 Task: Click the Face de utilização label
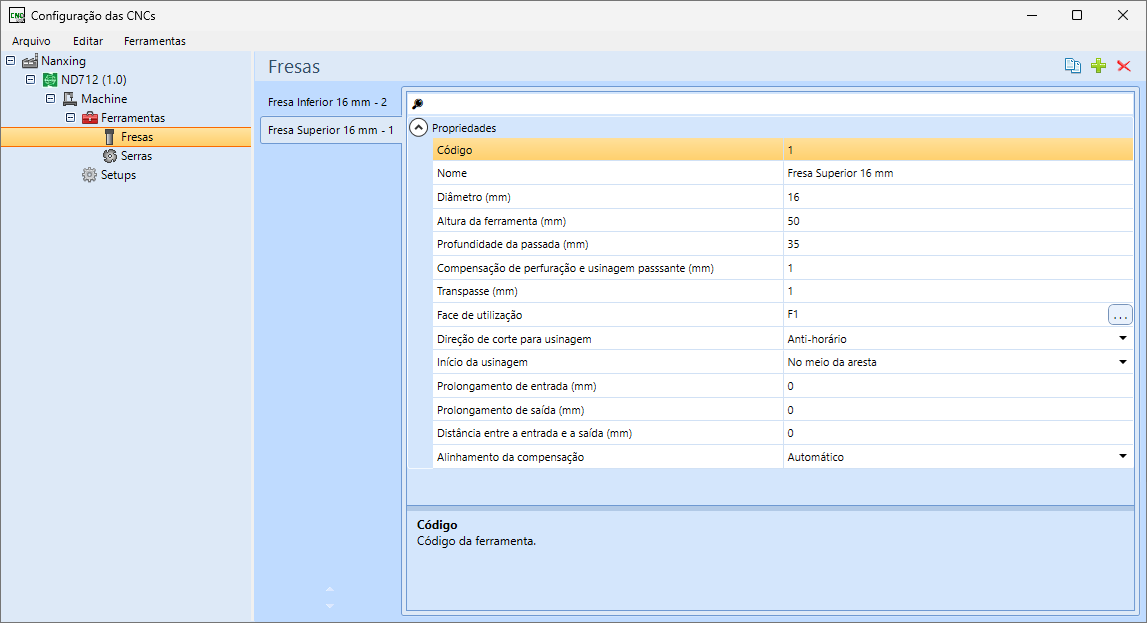point(479,315)
